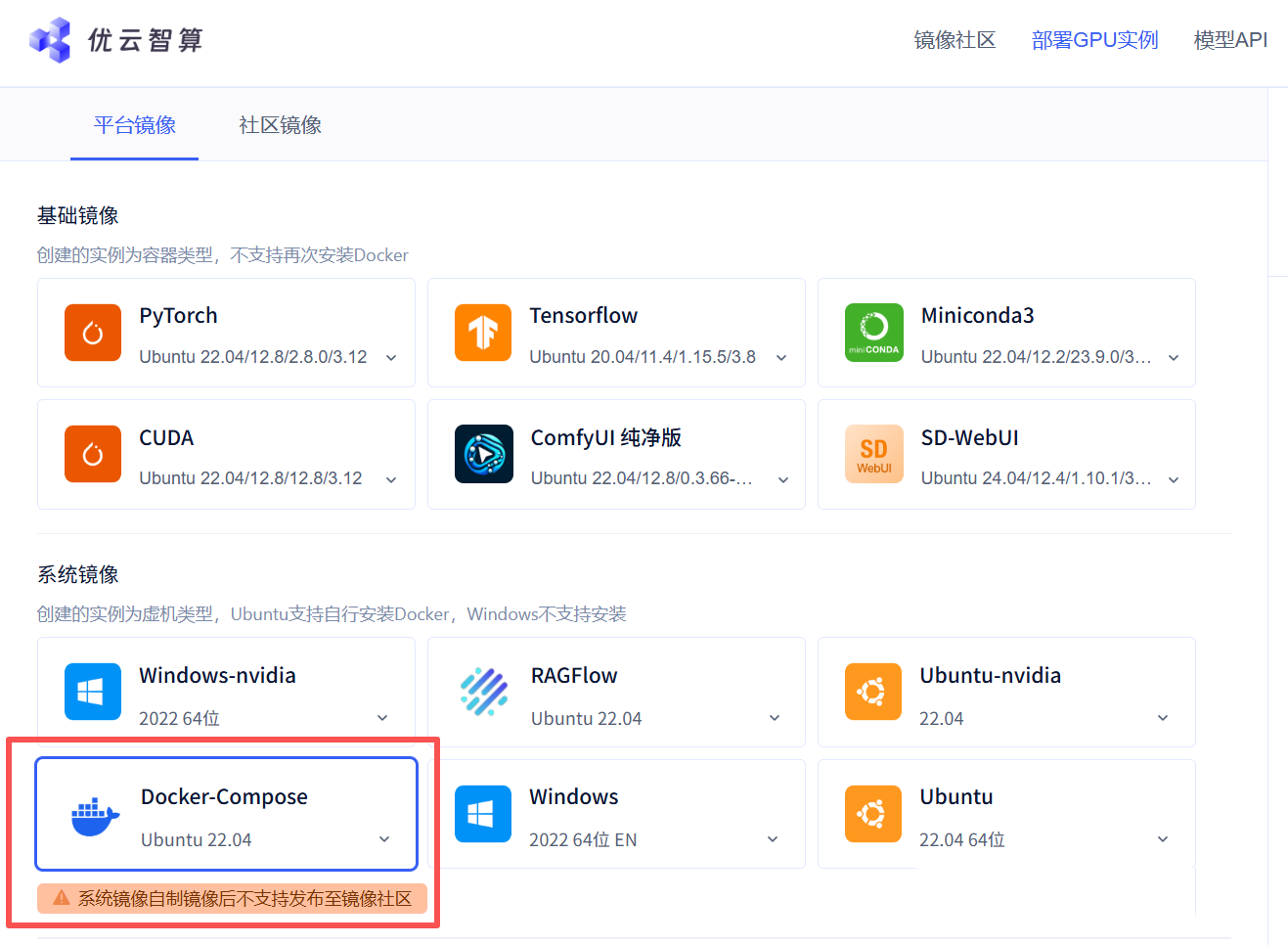Click the ComfyUI 纯净版 play icon
The width and height of the screenshot is (1288, 945).
482,454
